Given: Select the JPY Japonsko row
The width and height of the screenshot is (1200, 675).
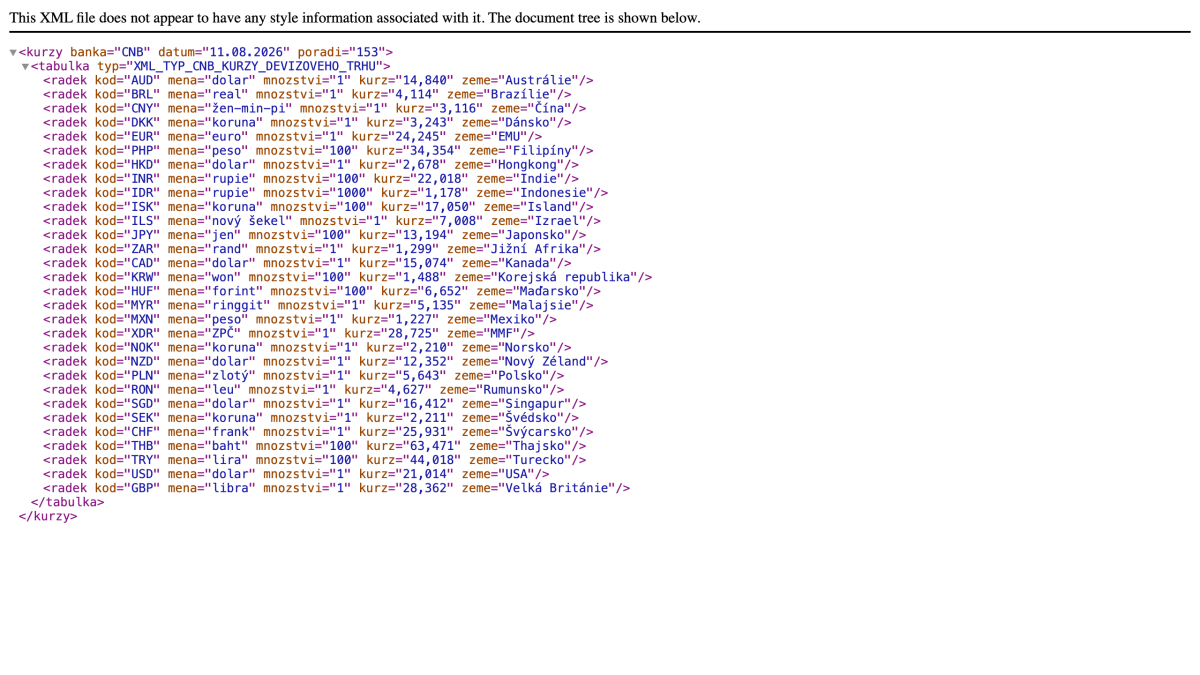Looking at the screenshot, I should (314, 234).
